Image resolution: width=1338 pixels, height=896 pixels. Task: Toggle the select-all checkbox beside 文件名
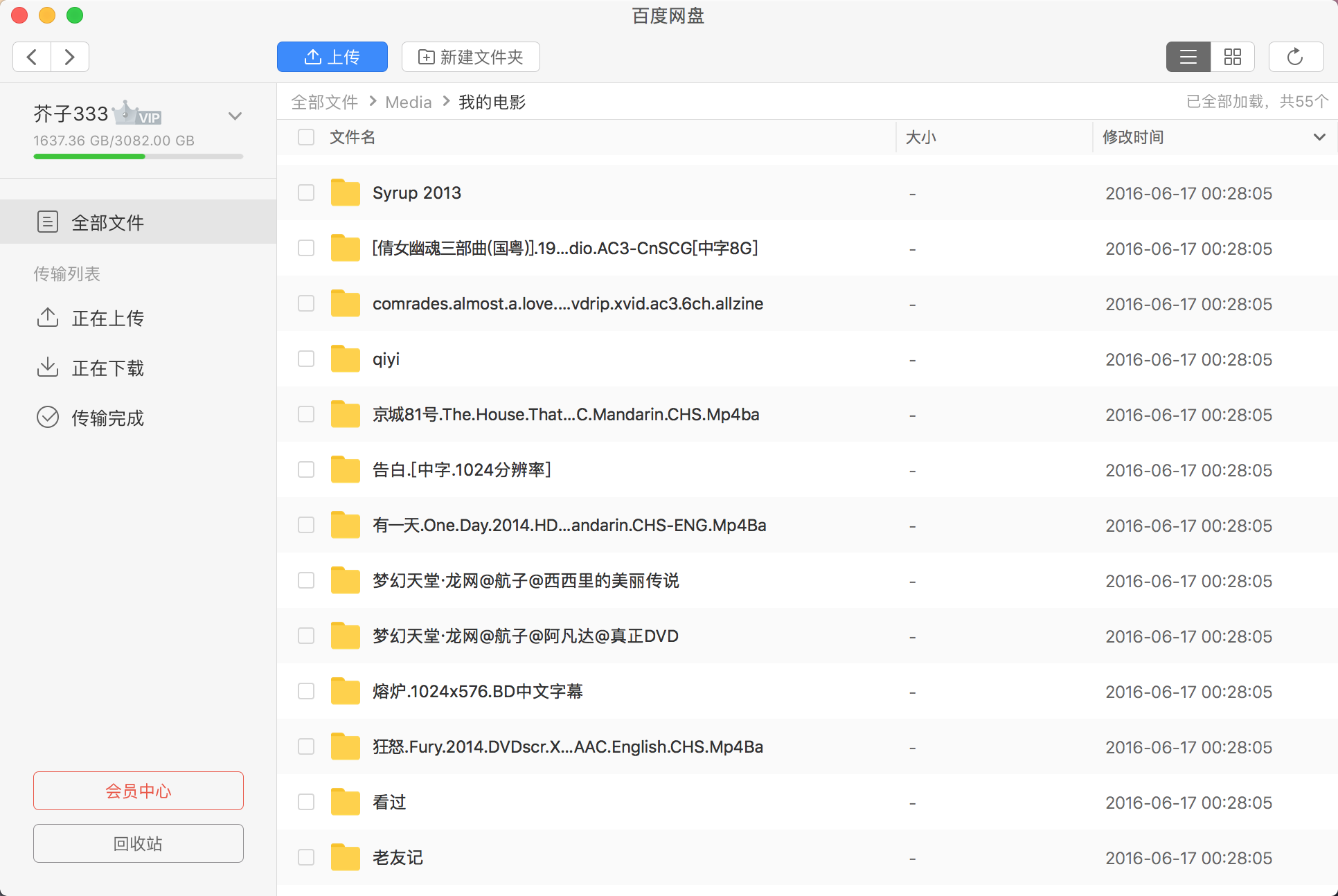(306, 137)
